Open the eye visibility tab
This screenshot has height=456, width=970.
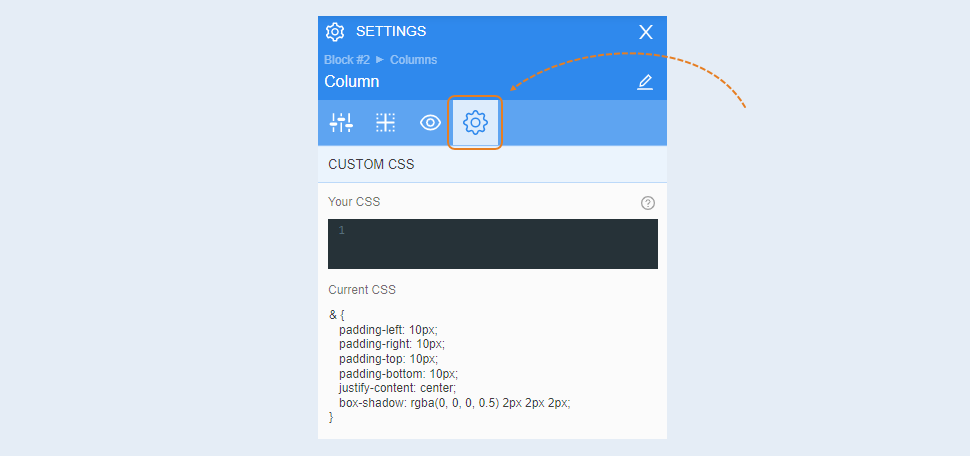click(x=430, y=123)
